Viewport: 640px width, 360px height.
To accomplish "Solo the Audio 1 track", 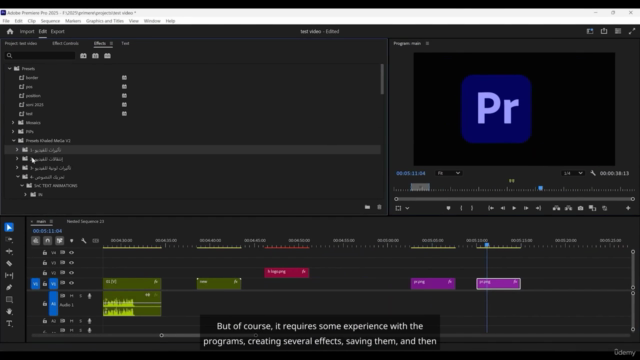I will tap(80, 296).
